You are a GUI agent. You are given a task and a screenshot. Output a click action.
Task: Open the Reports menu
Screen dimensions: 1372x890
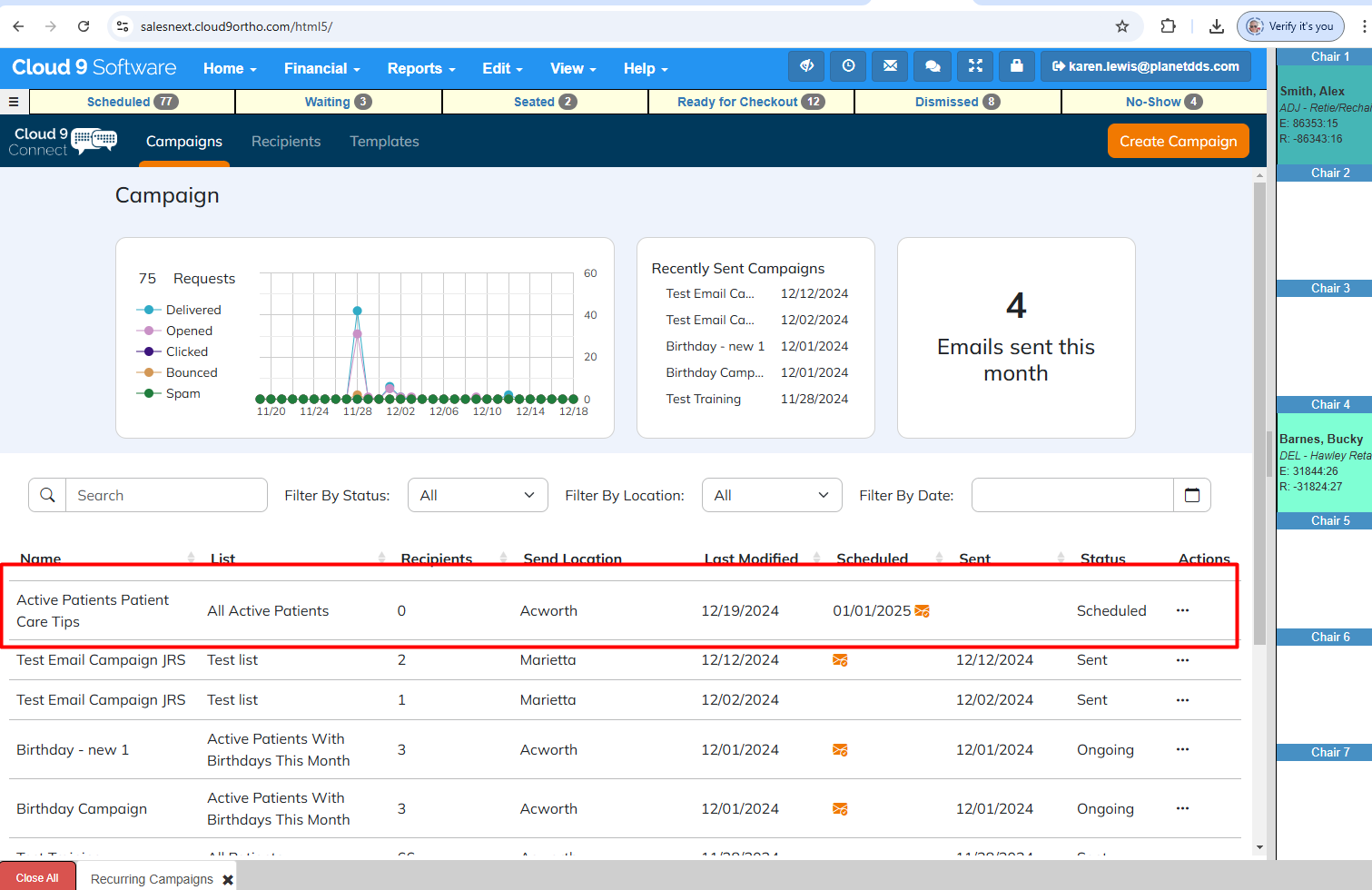[420, 68]
